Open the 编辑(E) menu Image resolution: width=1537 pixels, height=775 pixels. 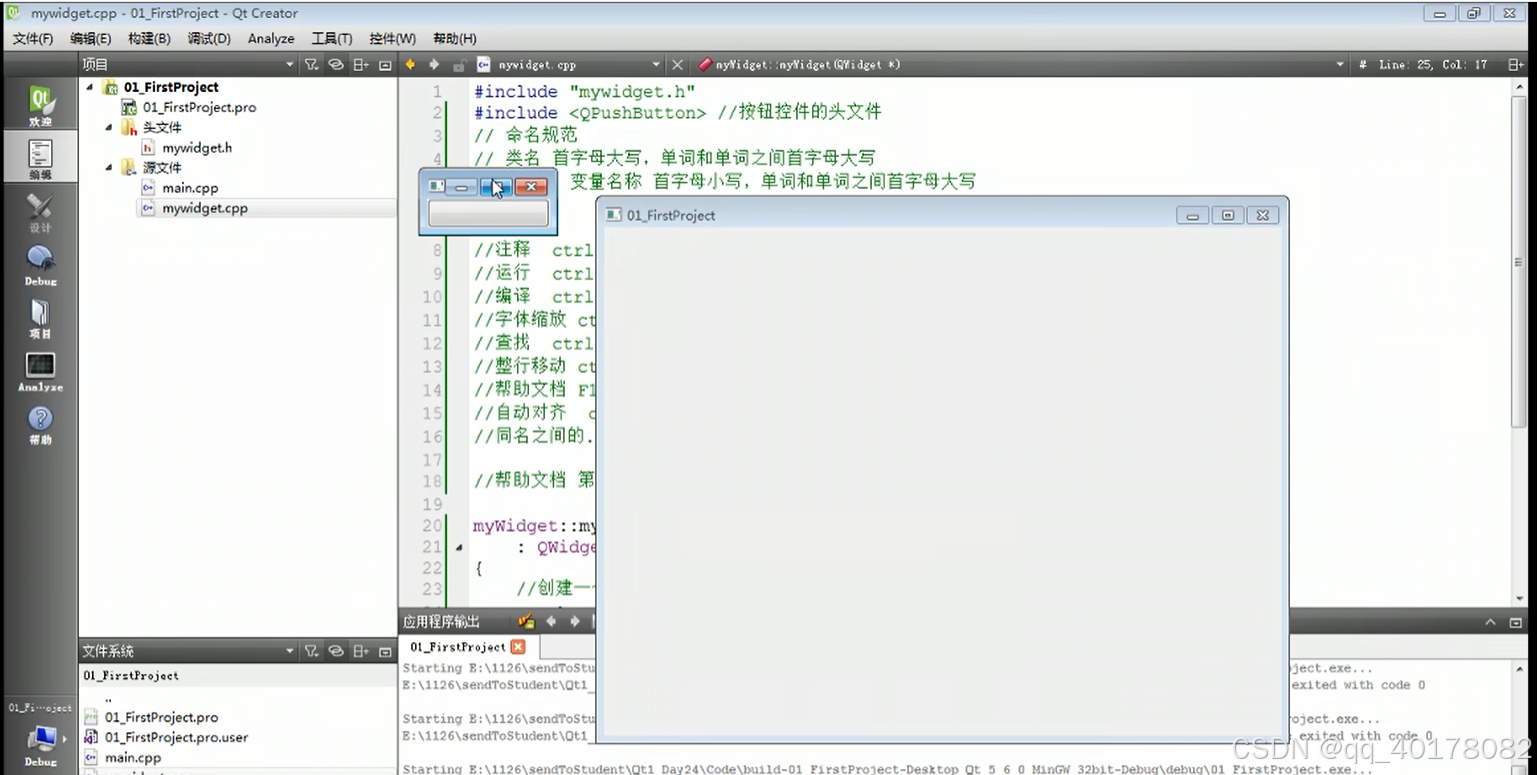90,38
